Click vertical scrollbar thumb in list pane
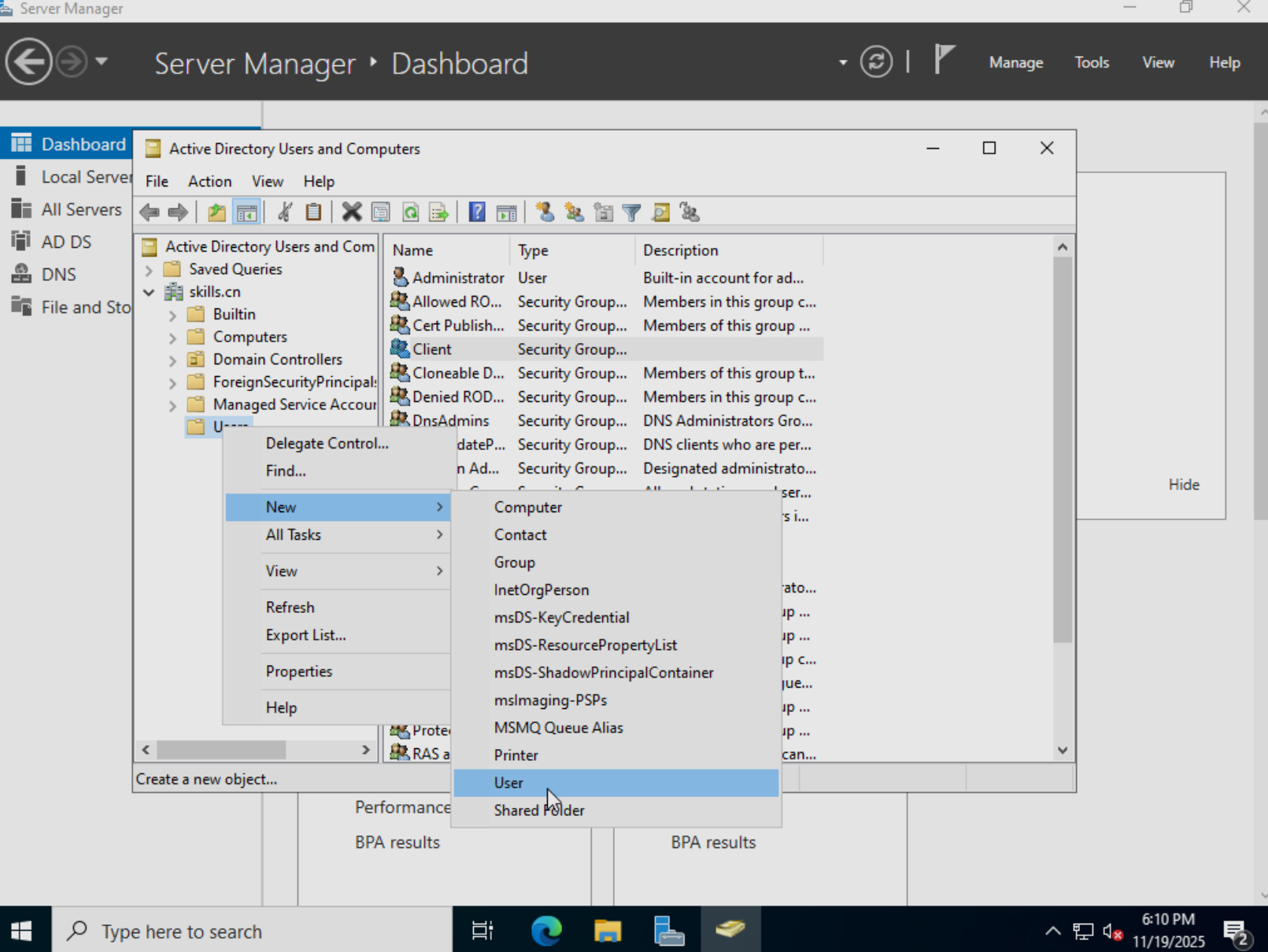Viewport: 1268px width, 952px height. click(x=1063, y=450)
